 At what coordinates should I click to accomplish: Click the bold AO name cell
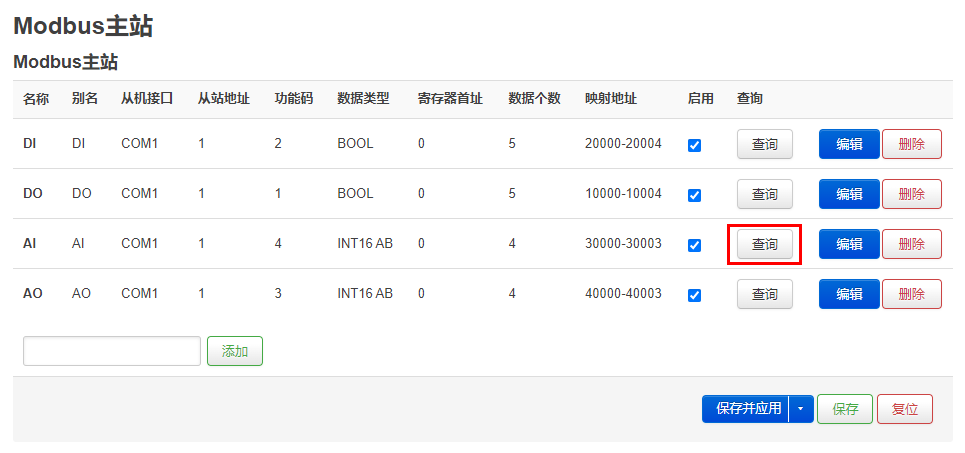point(33,294)
